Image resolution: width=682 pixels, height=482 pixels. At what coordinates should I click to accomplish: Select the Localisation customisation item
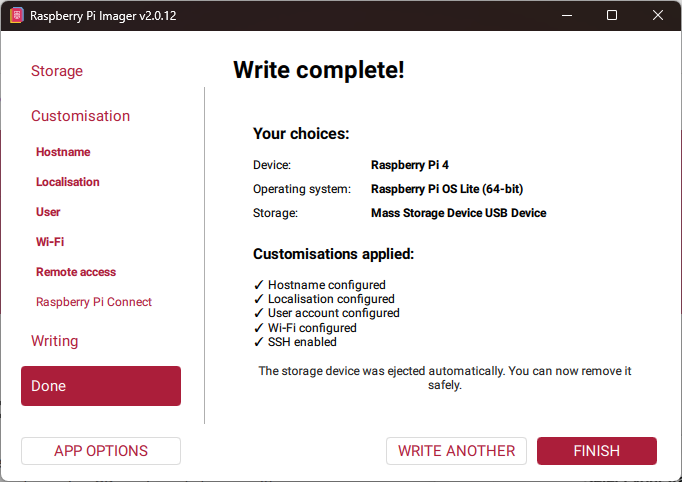point(67,182)
